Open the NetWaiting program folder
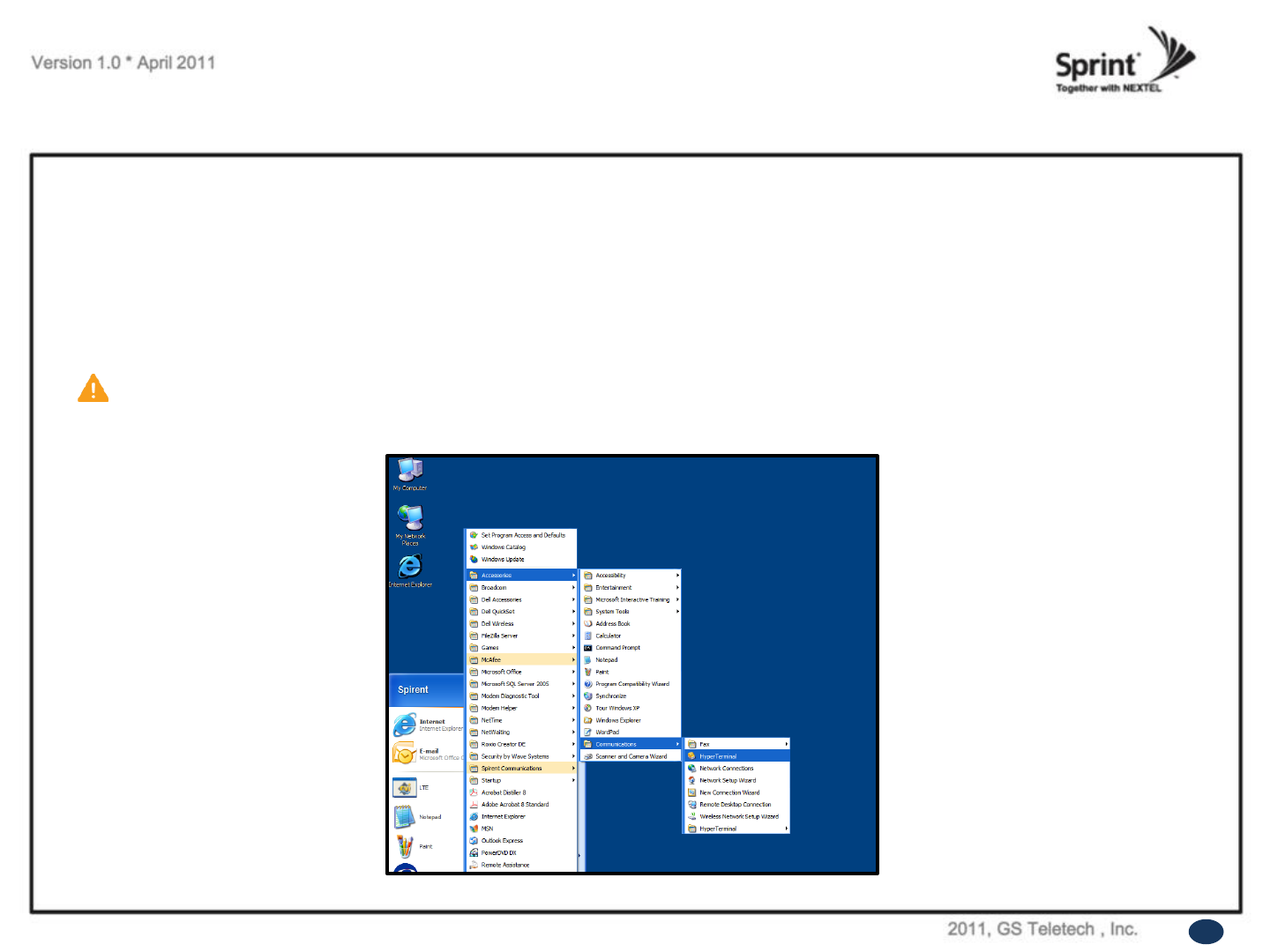 point(522,733)
